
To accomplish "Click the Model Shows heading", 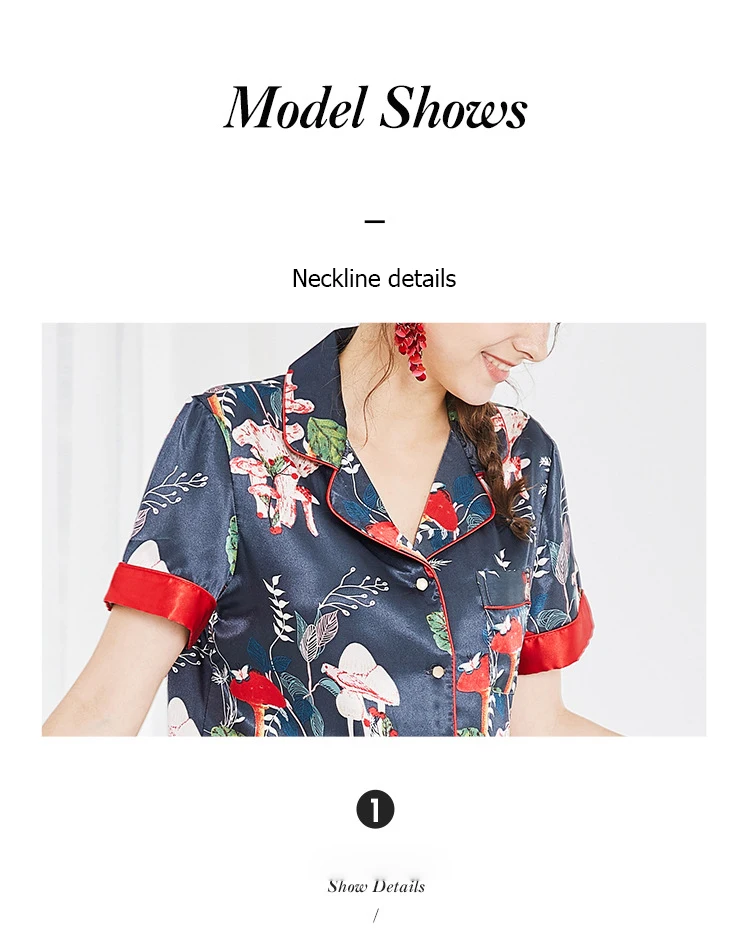I will [375, 108].
